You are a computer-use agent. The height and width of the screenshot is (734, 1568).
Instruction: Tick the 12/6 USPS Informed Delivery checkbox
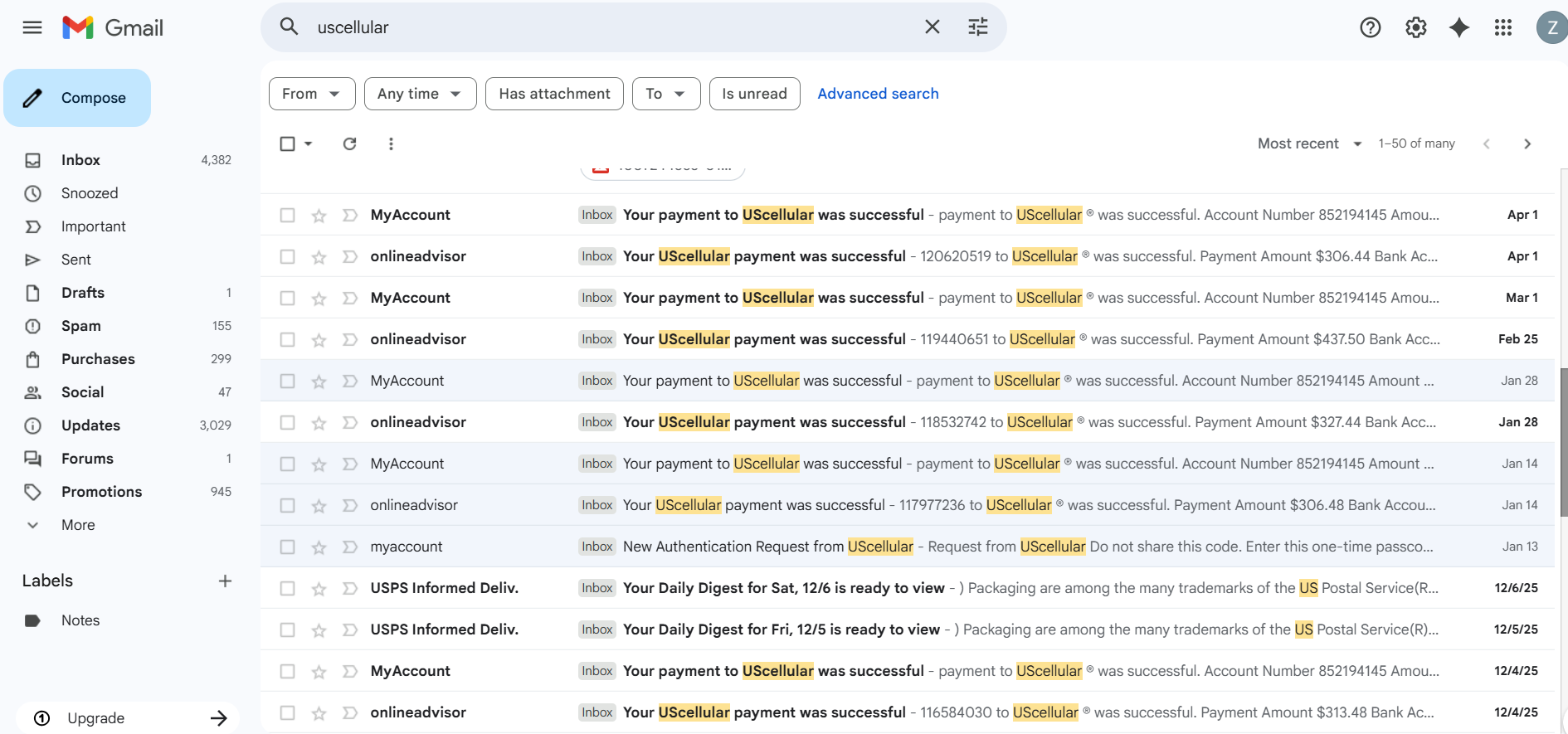[287, 588]
